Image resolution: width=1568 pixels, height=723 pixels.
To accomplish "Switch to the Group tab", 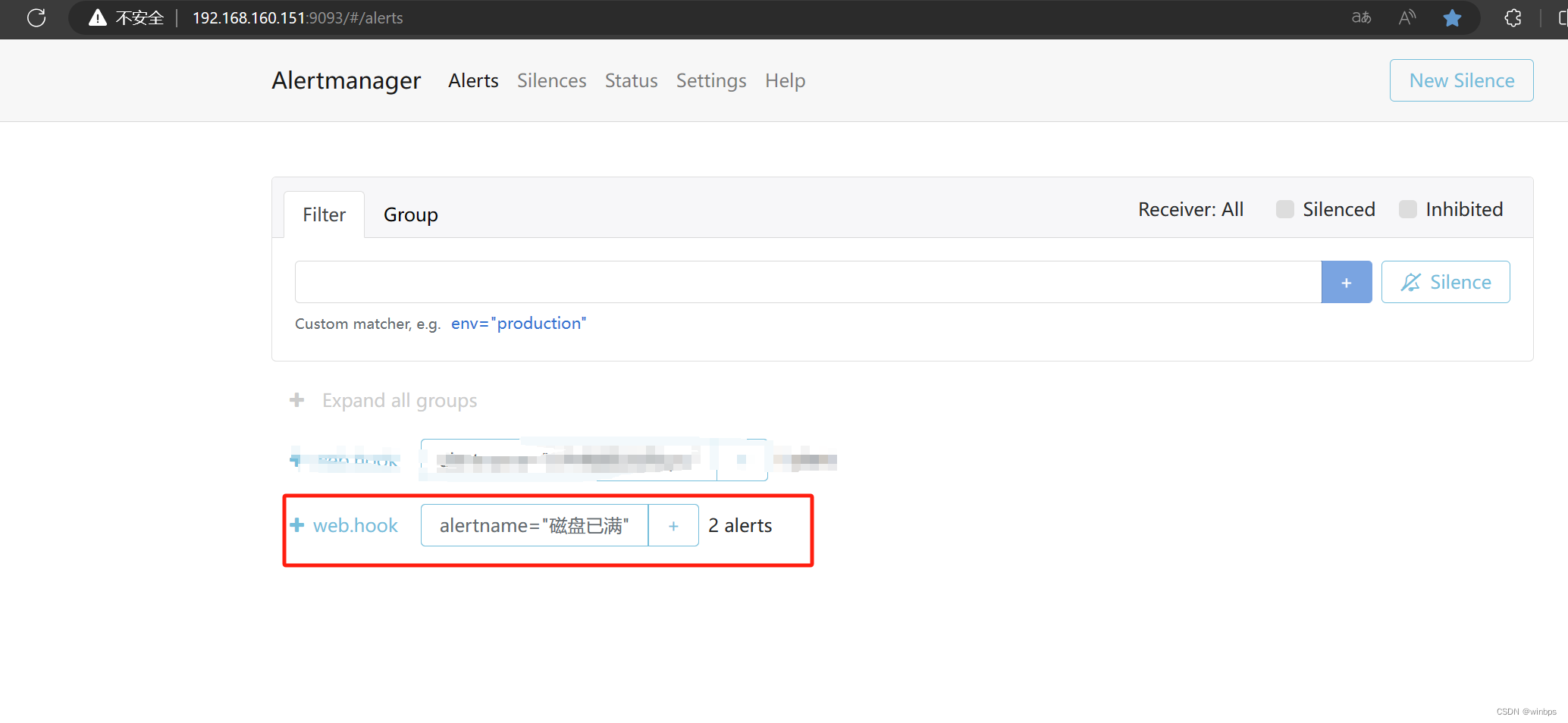I will [410, 214].
